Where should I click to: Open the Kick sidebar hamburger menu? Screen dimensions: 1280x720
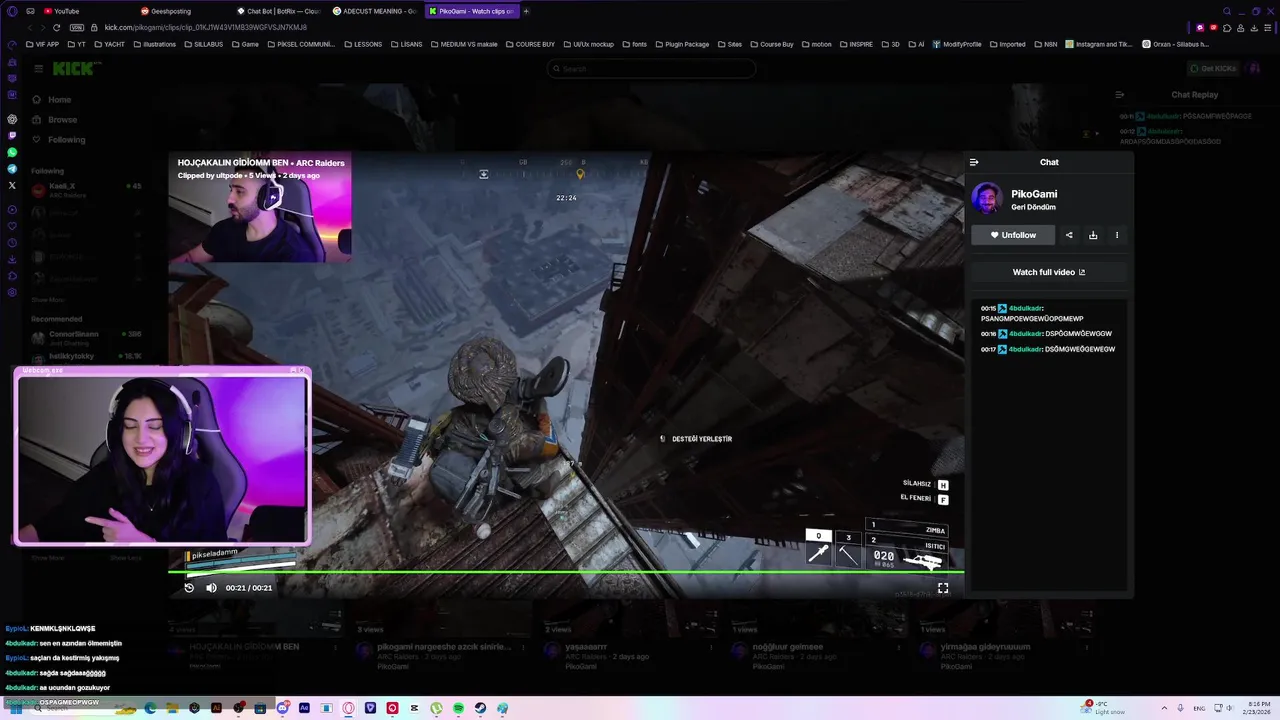point(38,68)
